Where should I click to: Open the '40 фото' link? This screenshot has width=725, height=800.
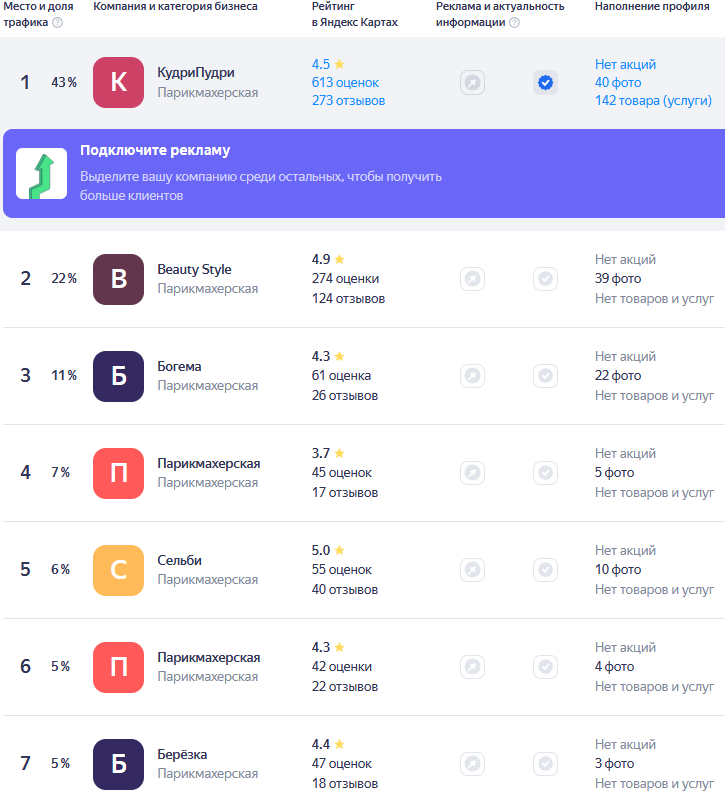pos(618,83)
